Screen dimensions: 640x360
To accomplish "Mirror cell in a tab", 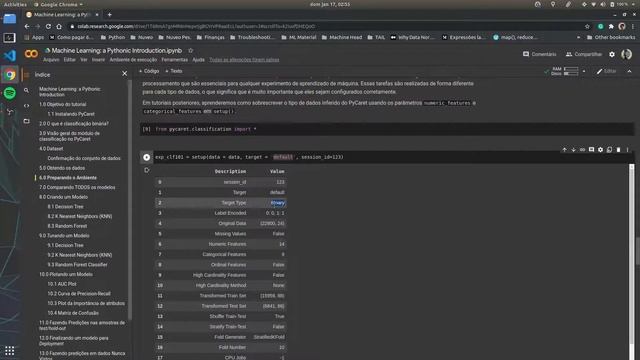I will (x=609, y=150).
